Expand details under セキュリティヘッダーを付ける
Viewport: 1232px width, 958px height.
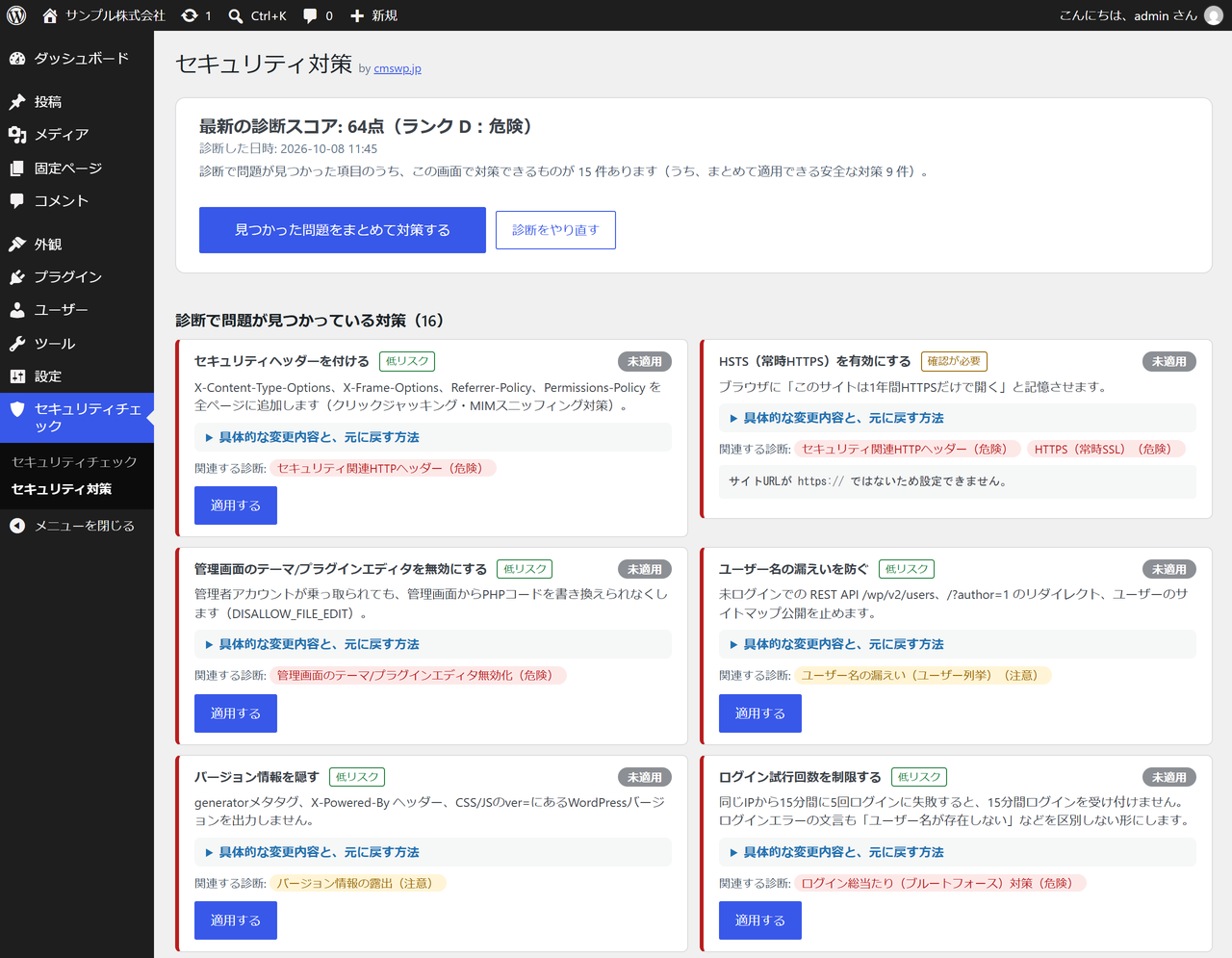[x=433, y=437]
